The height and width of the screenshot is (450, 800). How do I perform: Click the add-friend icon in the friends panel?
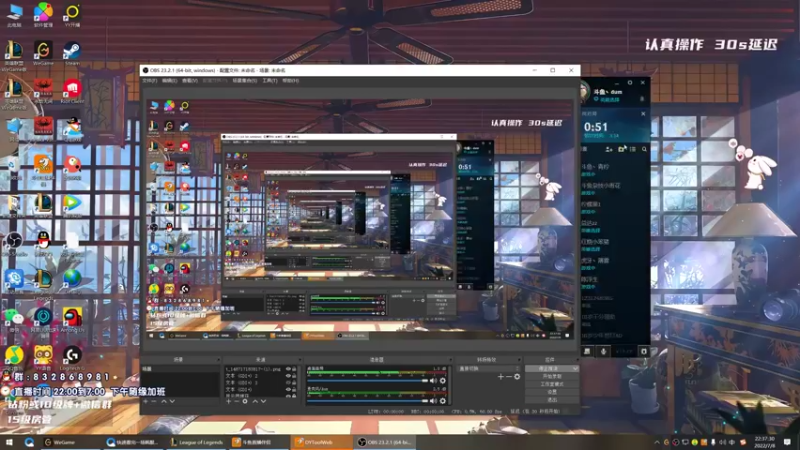[x=609, y=149]
